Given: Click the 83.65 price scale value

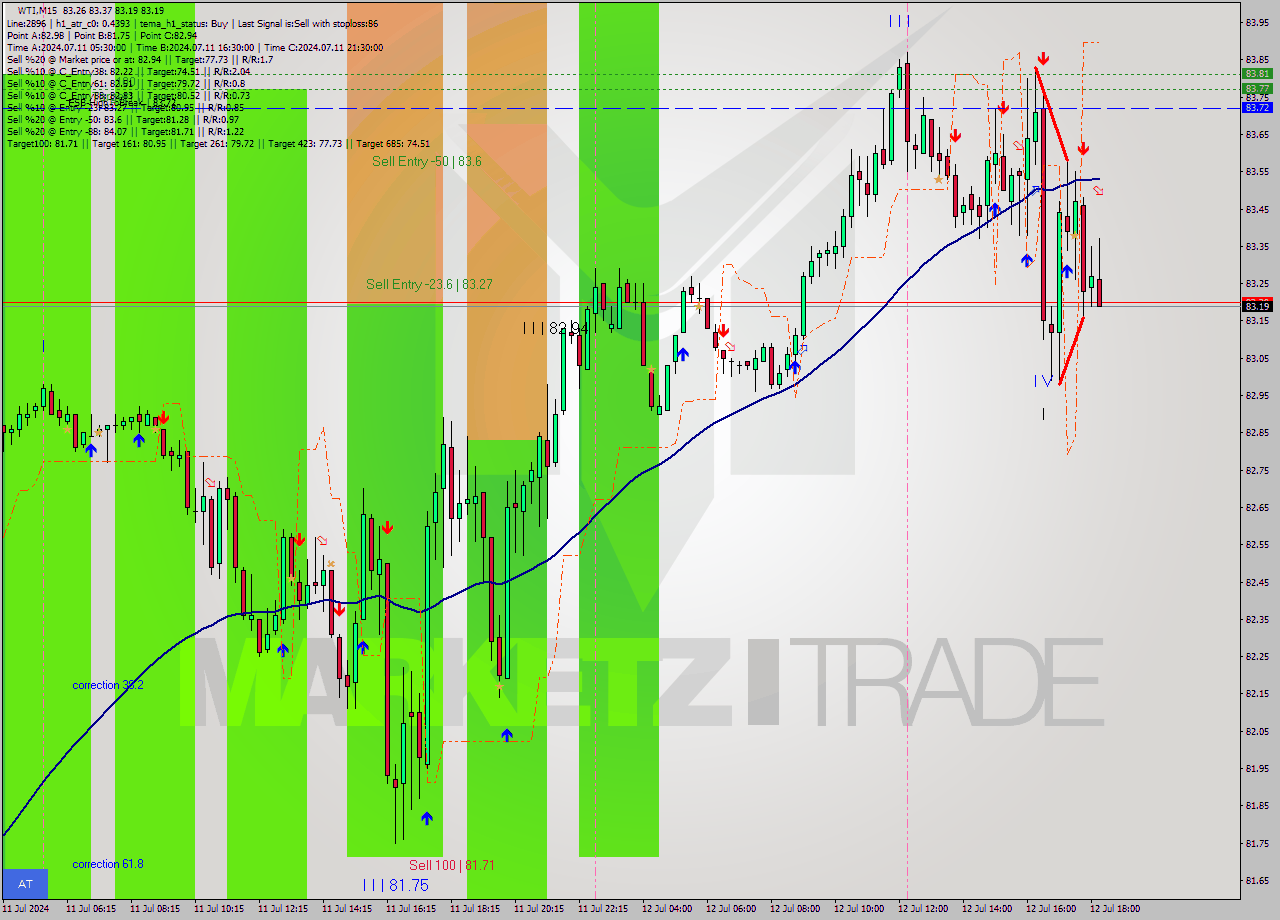Looking at the screenshot, I should [x=1257, y=134].
